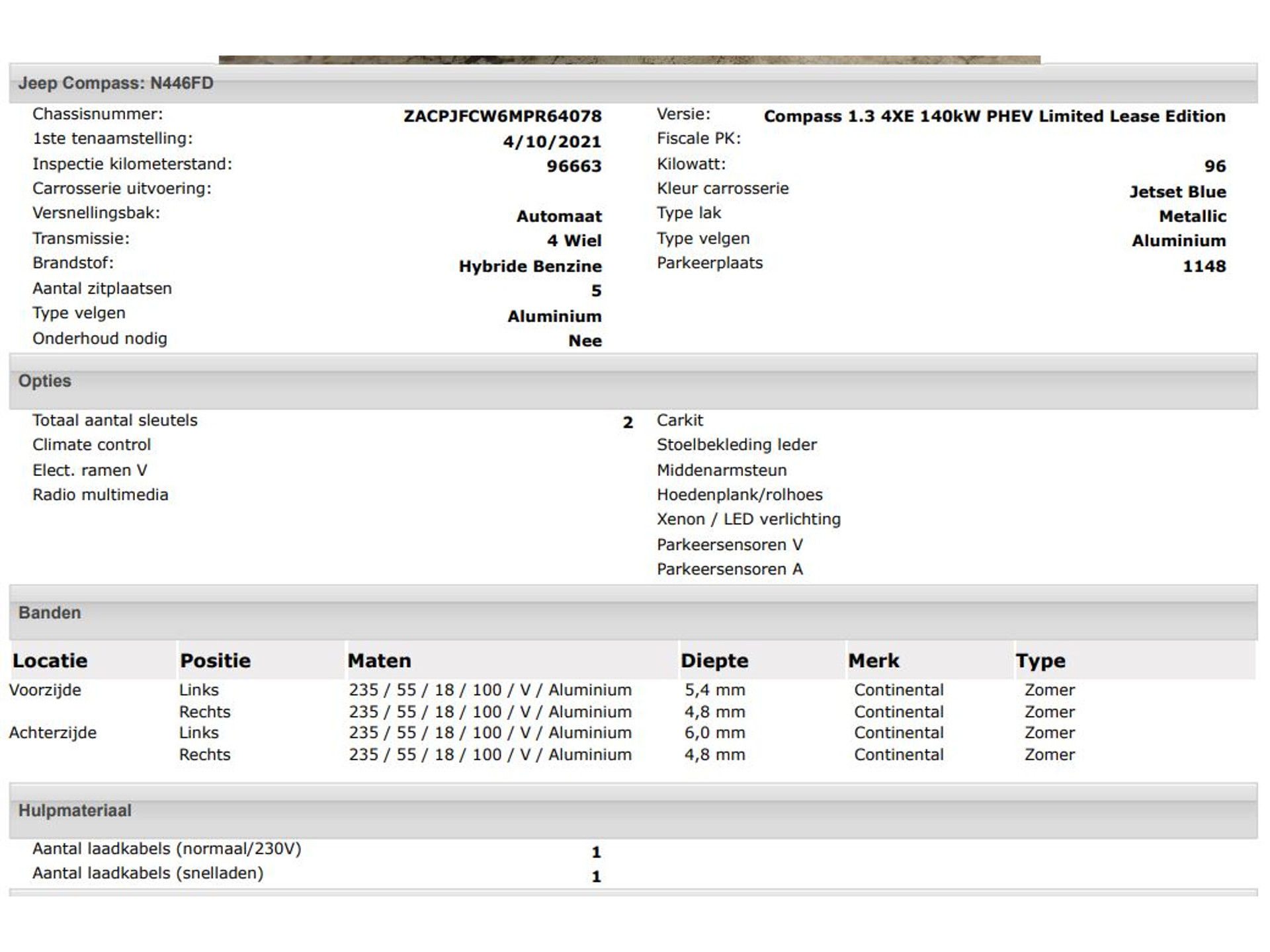
Task: Click the Achterzijde row label
Action: tap(53, 733)
